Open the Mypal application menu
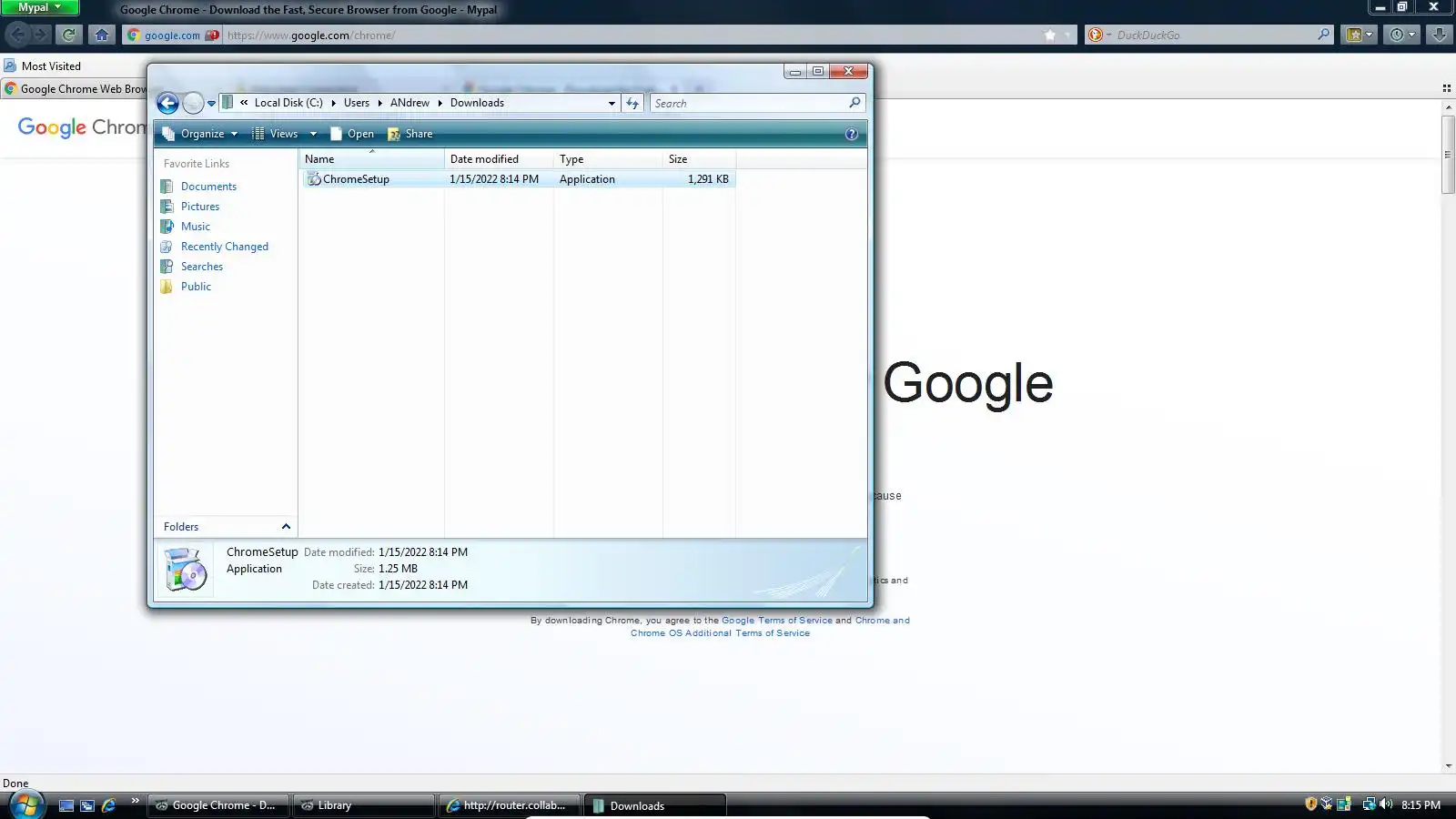 pos(39,7)
